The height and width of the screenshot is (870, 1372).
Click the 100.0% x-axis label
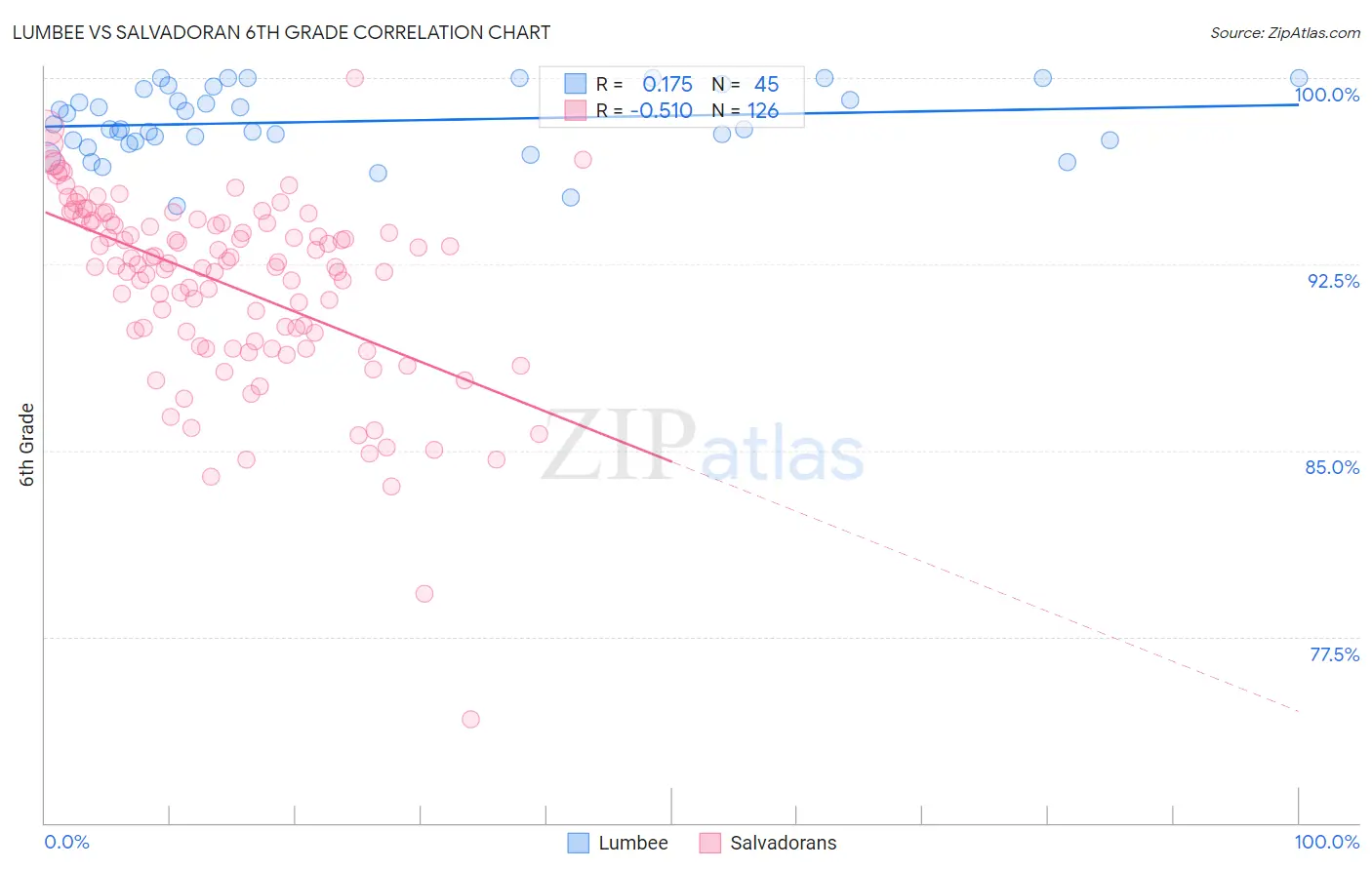[1327, 842]
